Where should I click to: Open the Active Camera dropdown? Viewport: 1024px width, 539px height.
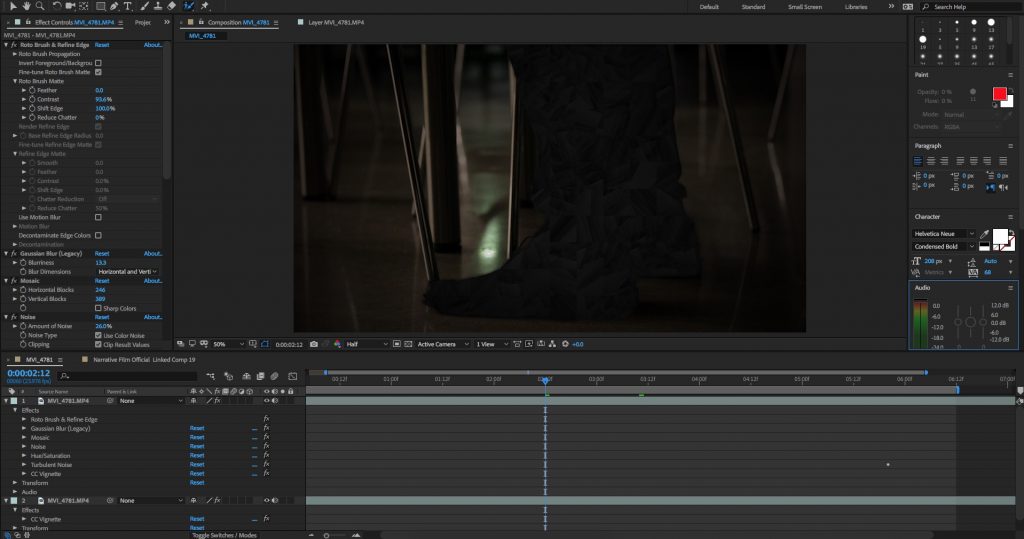440,344
